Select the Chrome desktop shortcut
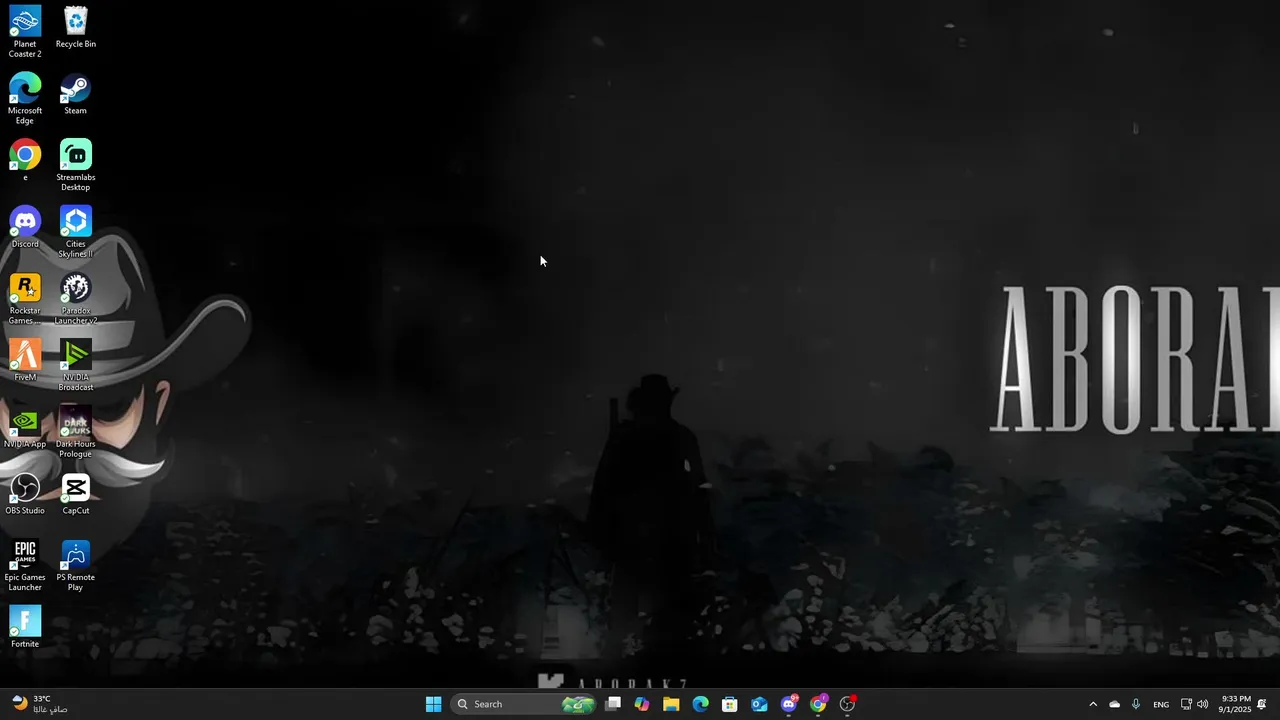Image resolution: width=1280 pixels, height=720 pixels. pos(25,160)
